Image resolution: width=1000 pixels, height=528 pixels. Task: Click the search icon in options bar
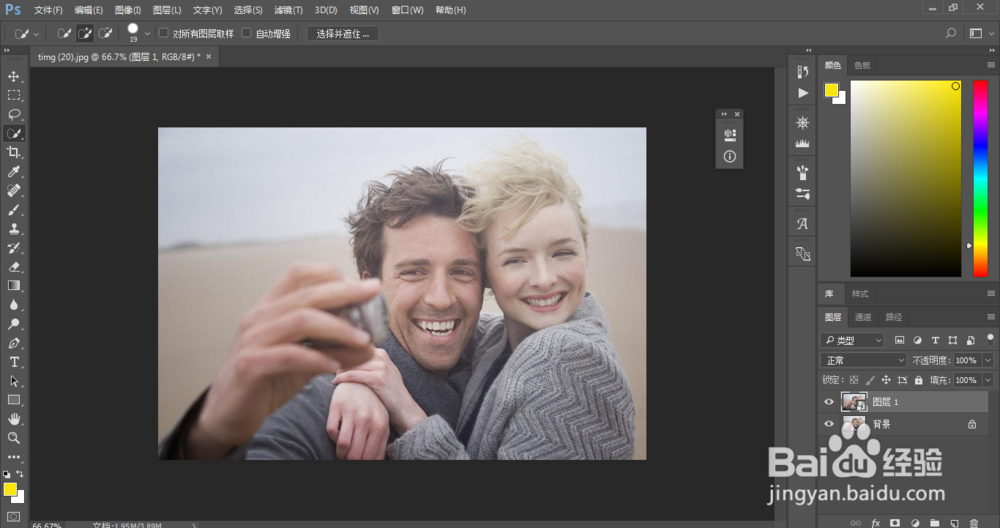951,33
